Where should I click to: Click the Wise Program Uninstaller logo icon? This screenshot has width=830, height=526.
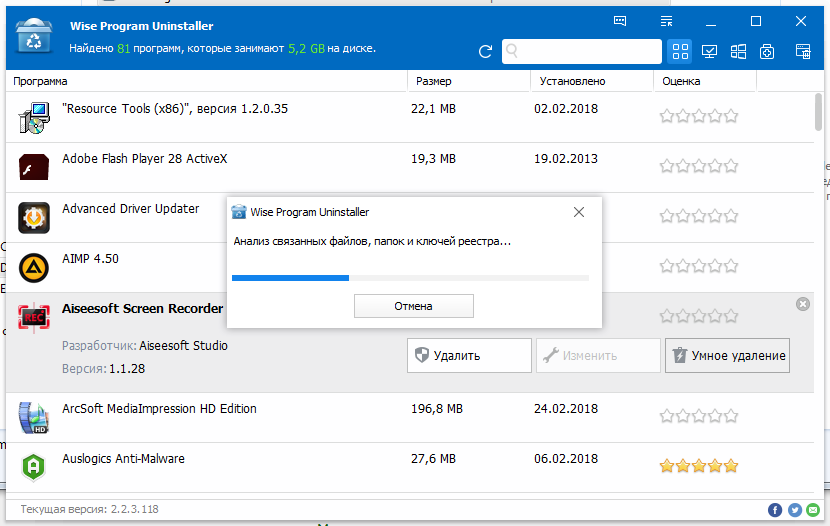tap(33, 36)
